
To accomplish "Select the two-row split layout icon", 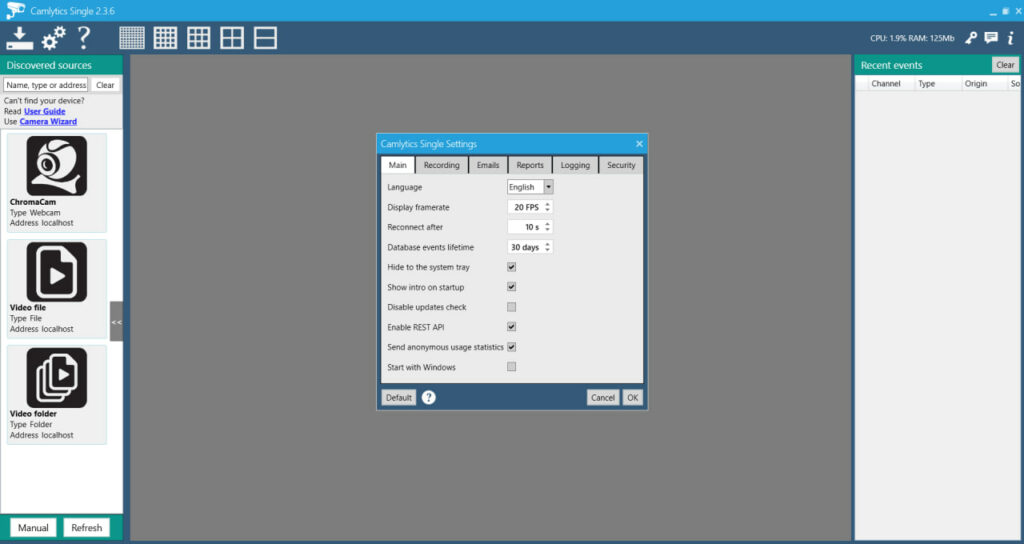I will click(265, 38).
